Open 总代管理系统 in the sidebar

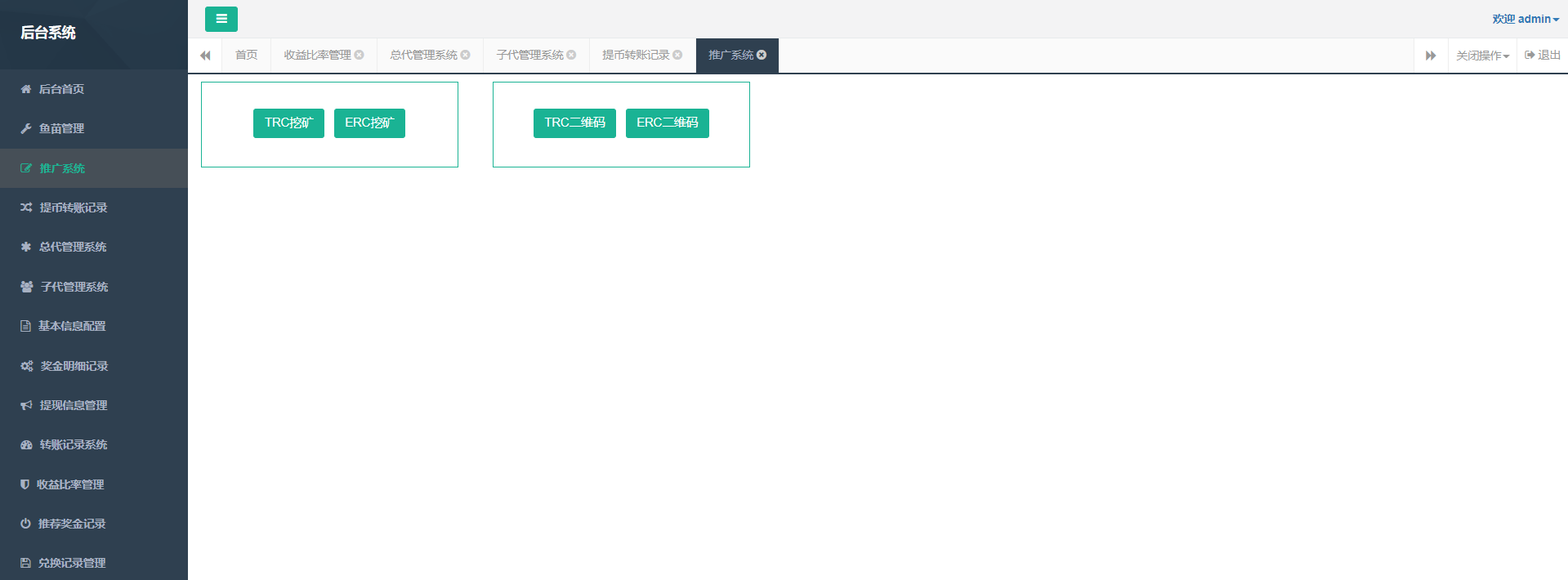click(x=94, y=247)
